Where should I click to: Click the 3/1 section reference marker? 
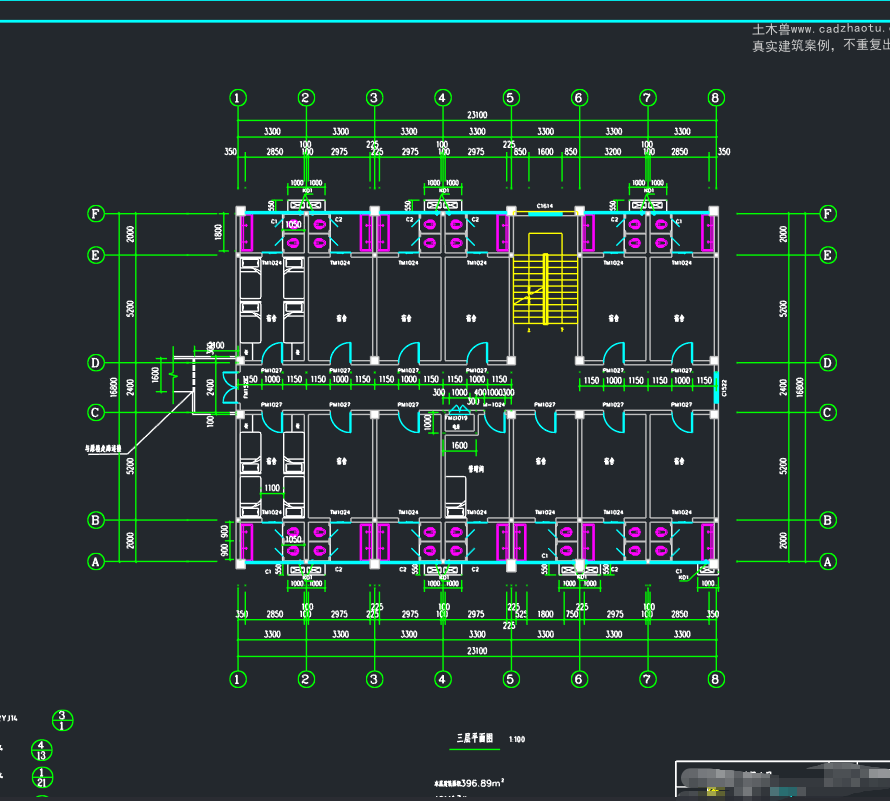coord(62,720)
